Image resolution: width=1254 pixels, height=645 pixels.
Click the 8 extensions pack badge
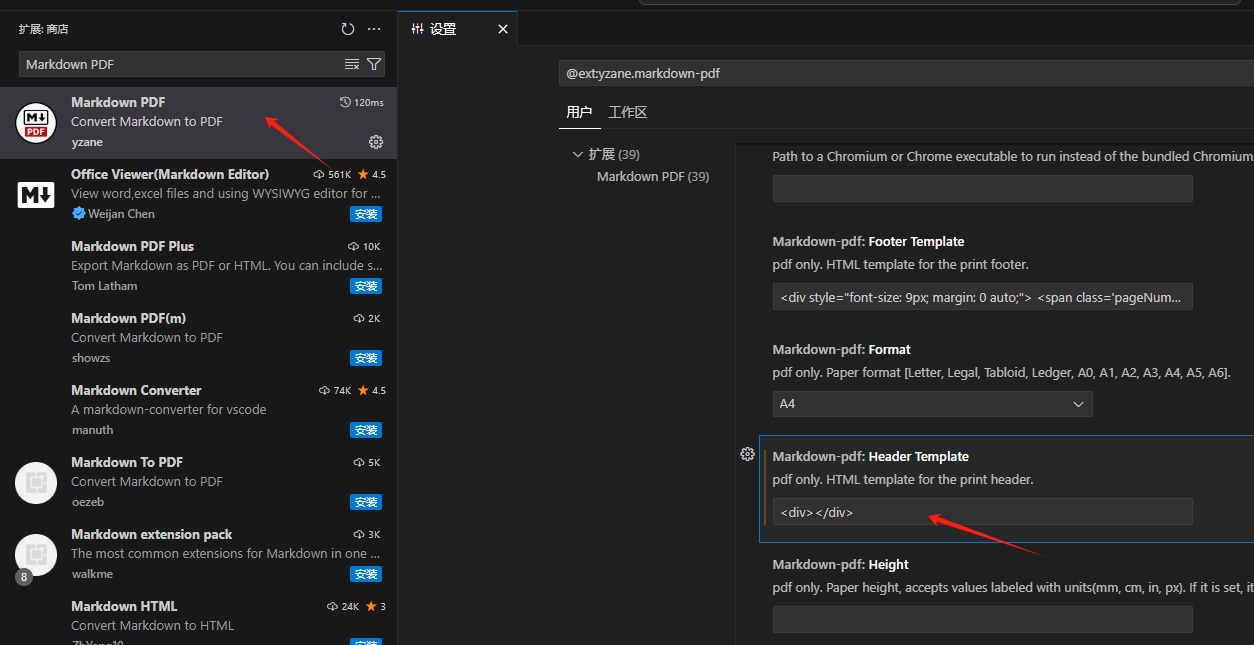click(x=24, y=577)
